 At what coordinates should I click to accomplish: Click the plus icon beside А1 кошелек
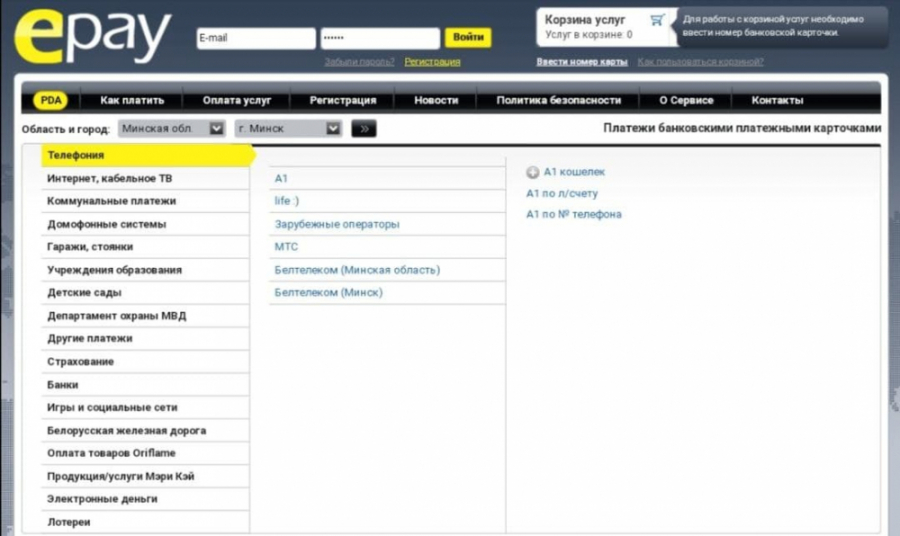pos(533,172)
